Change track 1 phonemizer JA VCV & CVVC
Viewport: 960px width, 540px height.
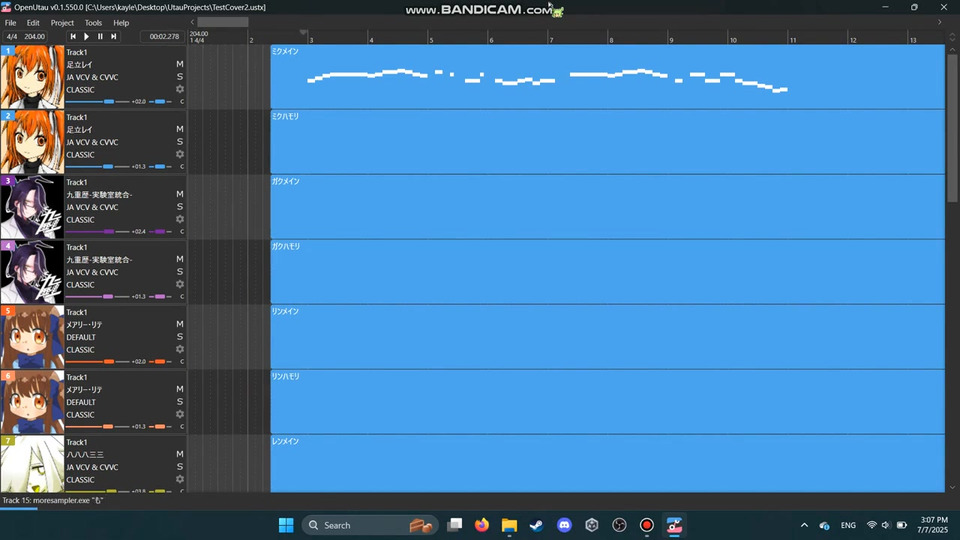[92, 77]
